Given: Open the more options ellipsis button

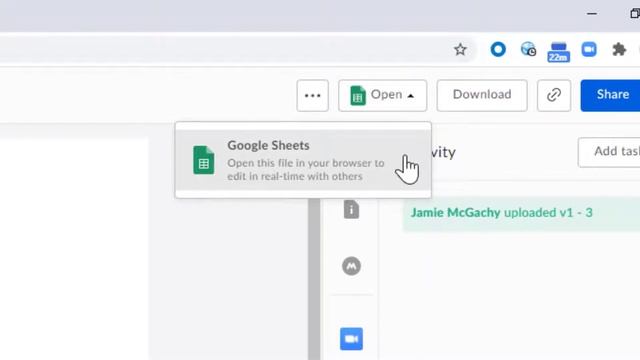Looking at the screenshot, I should 313,96.
